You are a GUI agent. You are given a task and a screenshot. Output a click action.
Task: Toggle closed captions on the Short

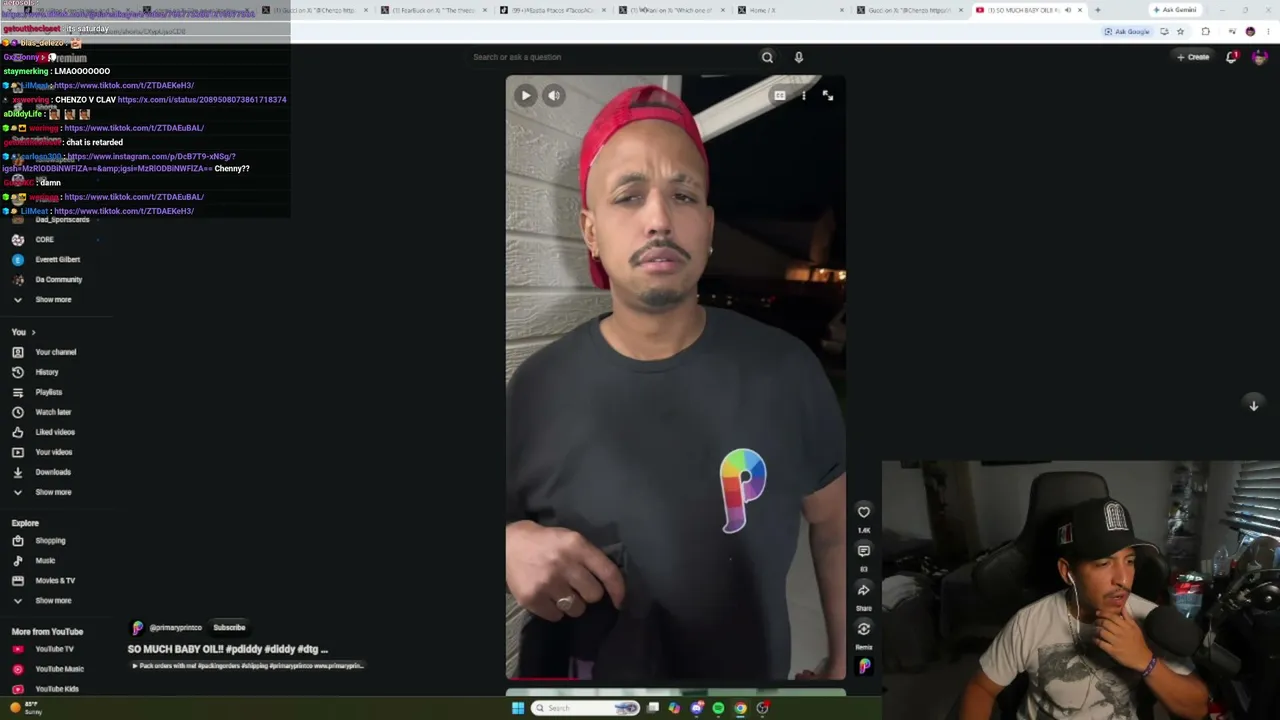pyautogui.click(x=779, y=96)
